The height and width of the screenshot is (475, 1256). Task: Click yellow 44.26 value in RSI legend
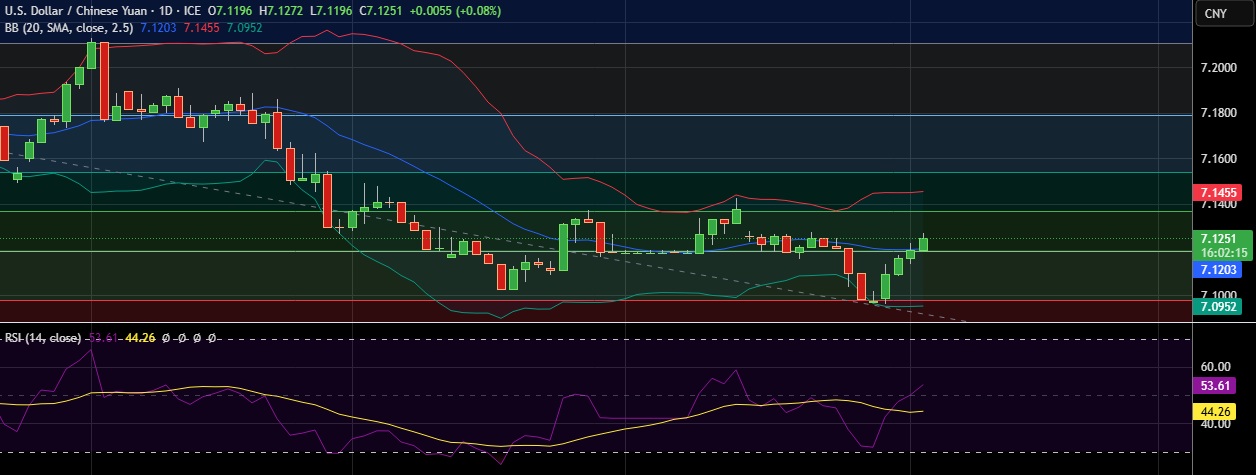139,338
